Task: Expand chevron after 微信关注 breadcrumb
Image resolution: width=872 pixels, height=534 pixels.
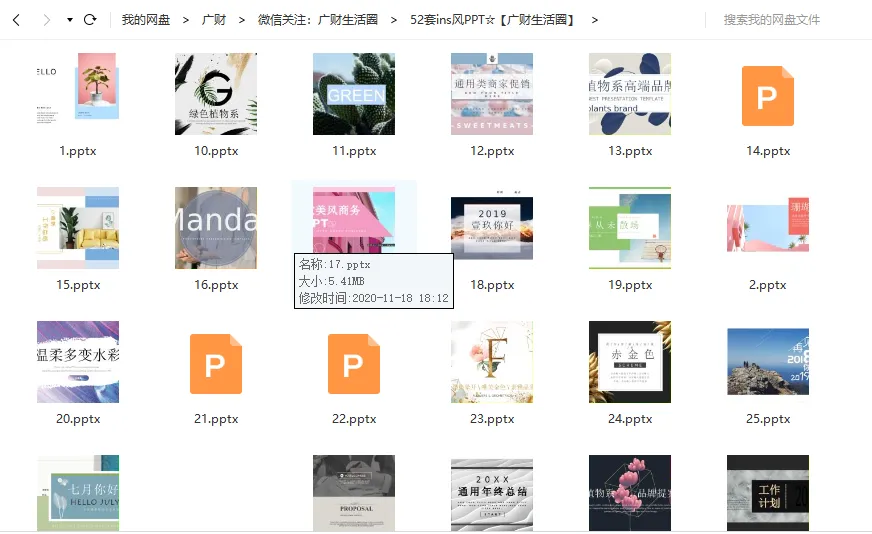Action: [x=394, y=20]
